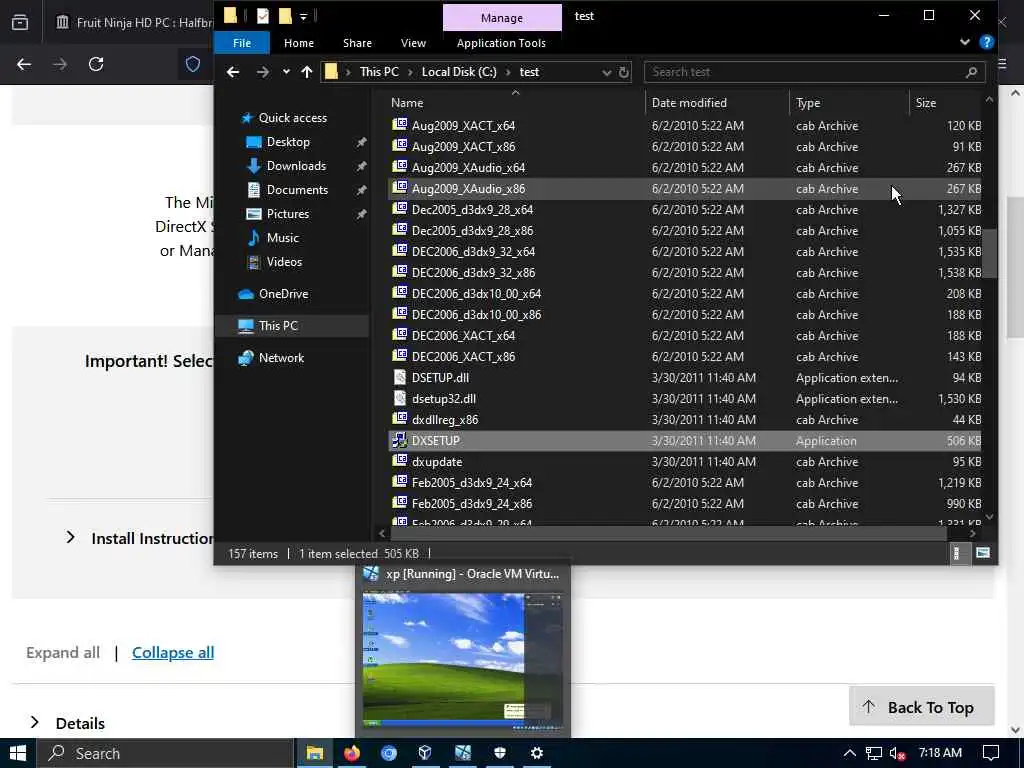Open the Windows Start menu

18,753
